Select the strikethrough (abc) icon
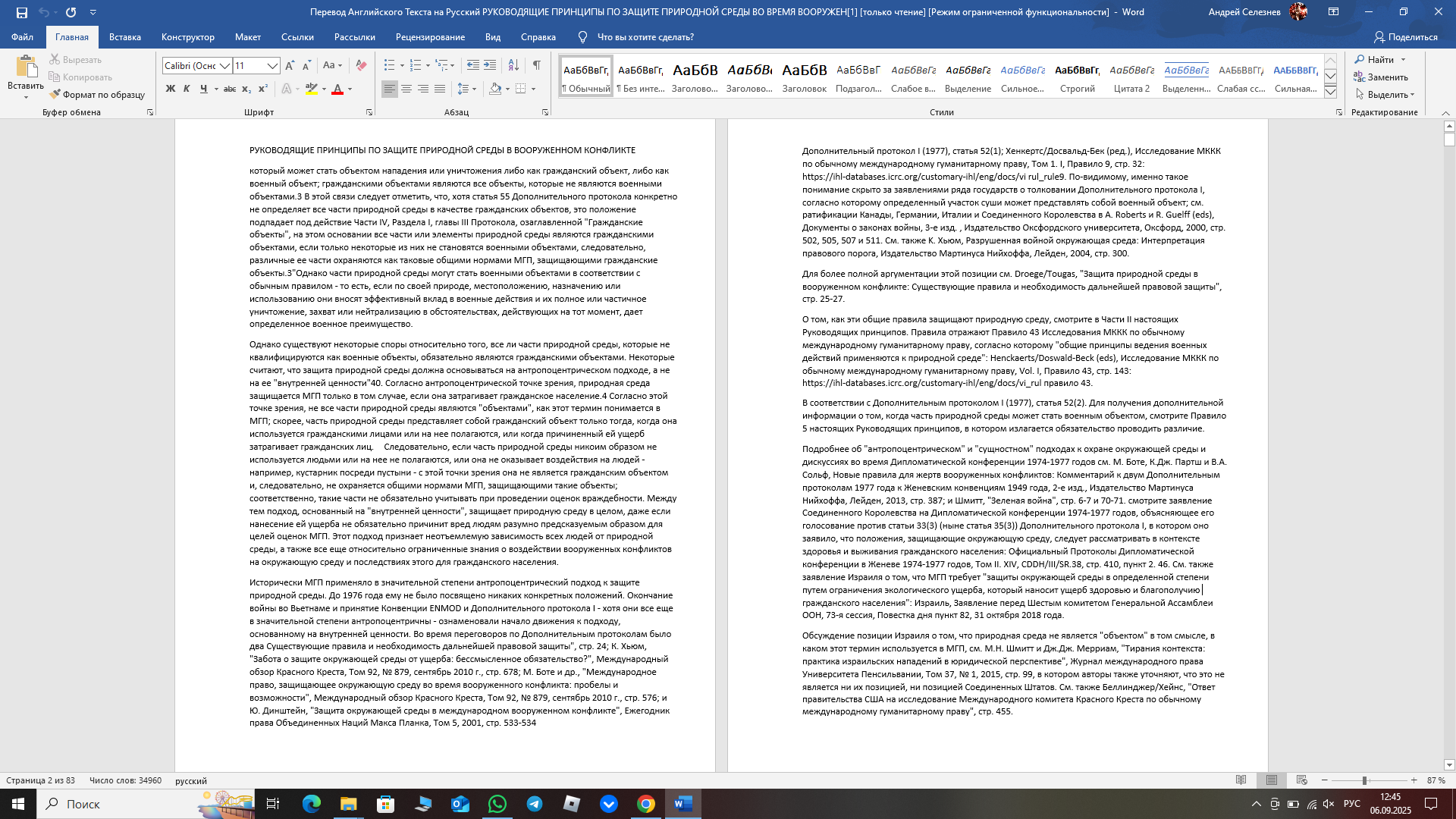Screen dimensions: 1456x819 point(230,89)
